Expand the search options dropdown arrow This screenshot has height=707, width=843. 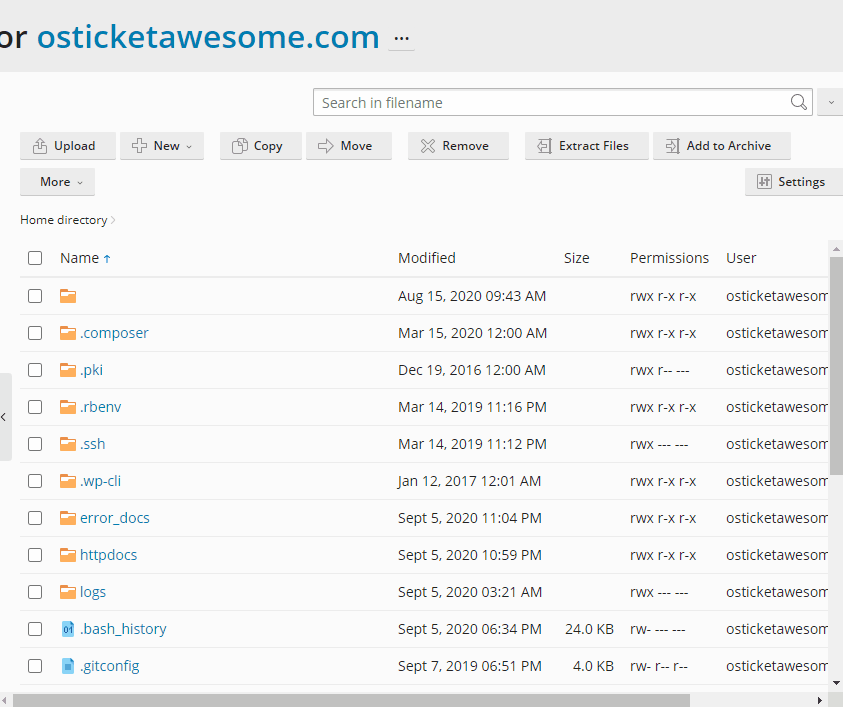[x=831, y=102]
